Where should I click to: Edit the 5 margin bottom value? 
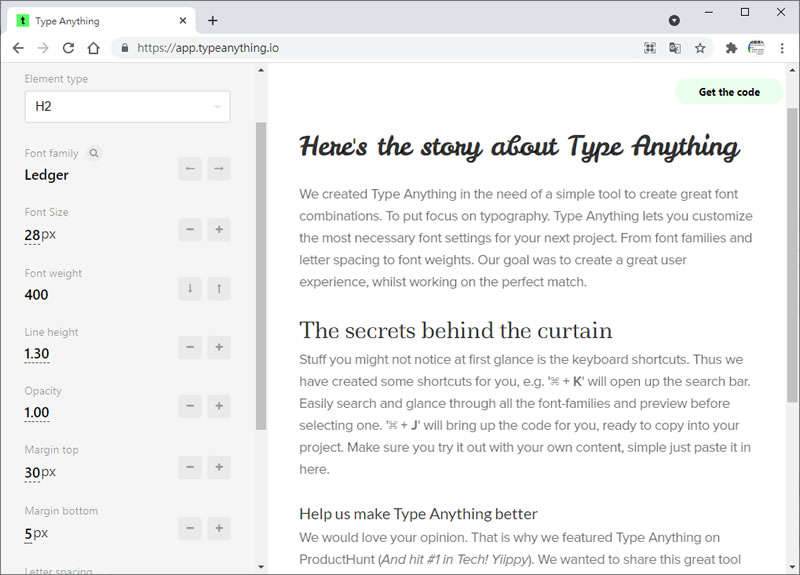click(x=28, y=534)
